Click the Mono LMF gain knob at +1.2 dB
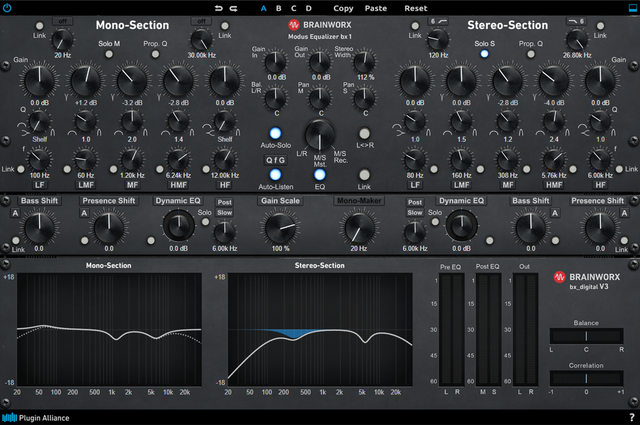640x425 pixels. pos(86,81)
